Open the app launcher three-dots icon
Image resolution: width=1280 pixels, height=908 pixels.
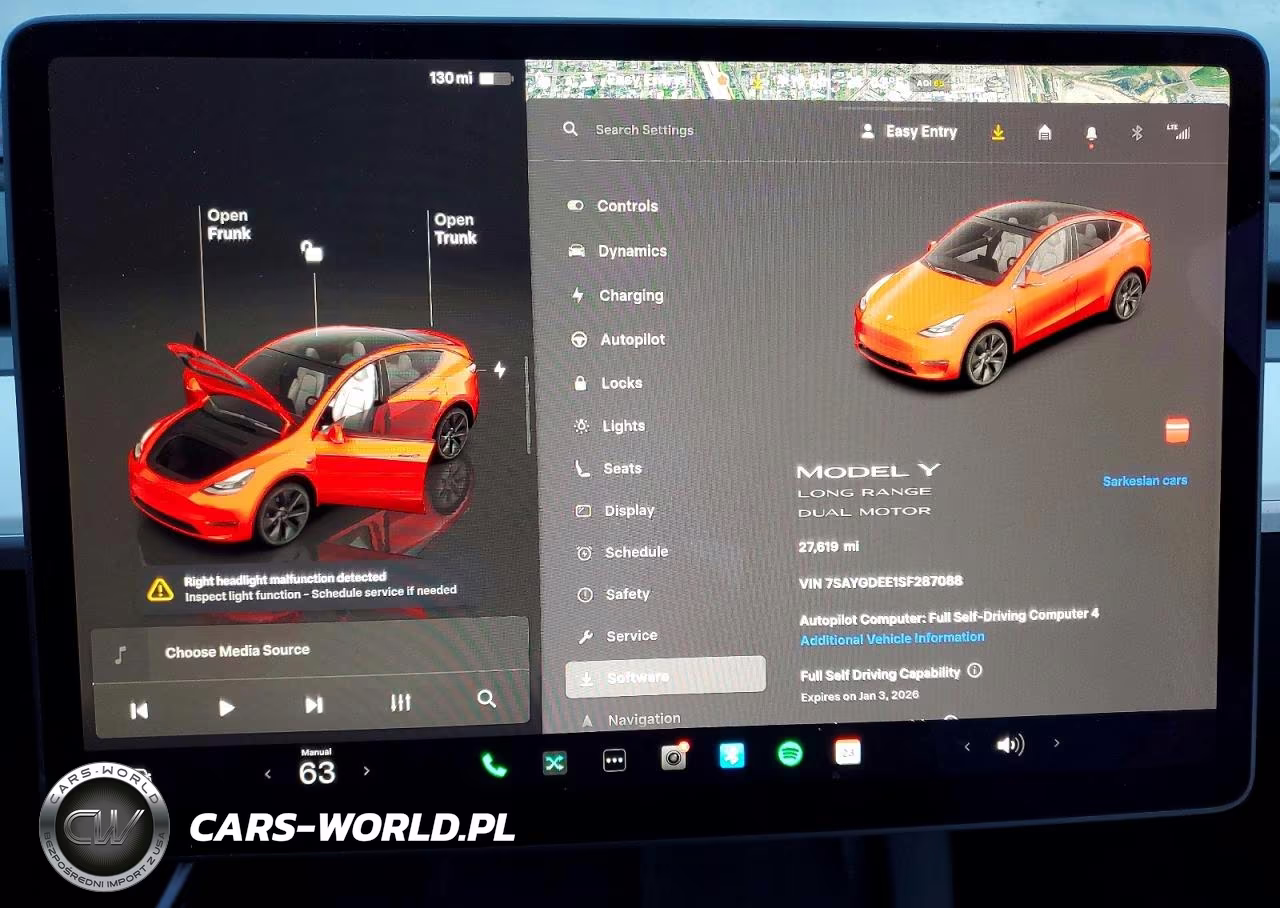(615, 761)
